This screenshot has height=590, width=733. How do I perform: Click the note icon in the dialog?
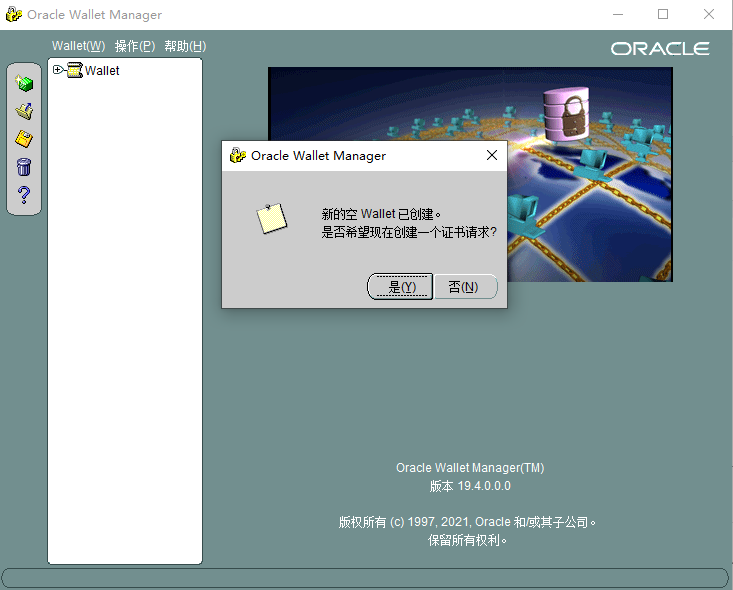(x=272, y=218)
